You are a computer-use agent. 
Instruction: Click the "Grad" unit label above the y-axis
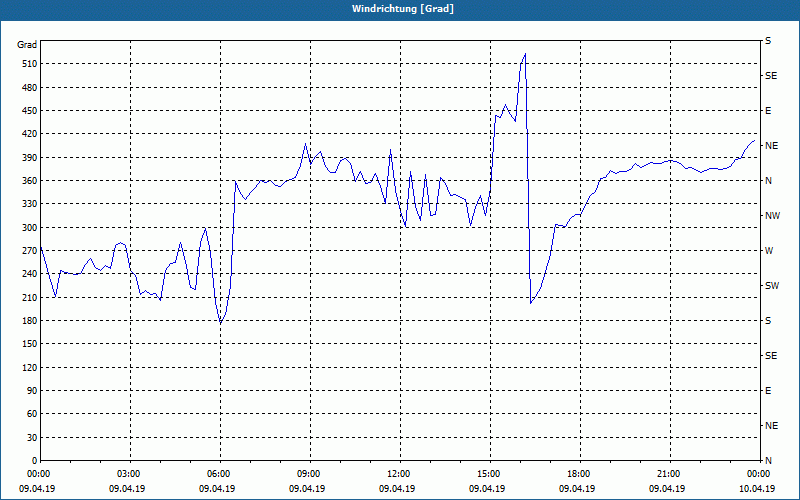click(27, 45)
